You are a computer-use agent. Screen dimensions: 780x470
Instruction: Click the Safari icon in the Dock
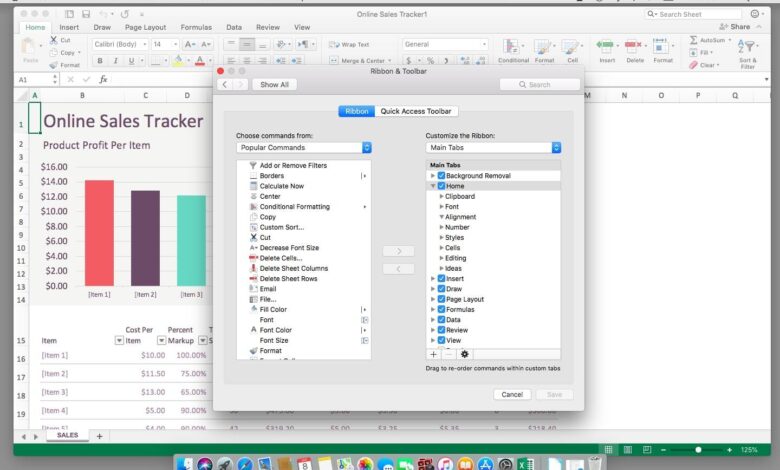pos(244,464)
